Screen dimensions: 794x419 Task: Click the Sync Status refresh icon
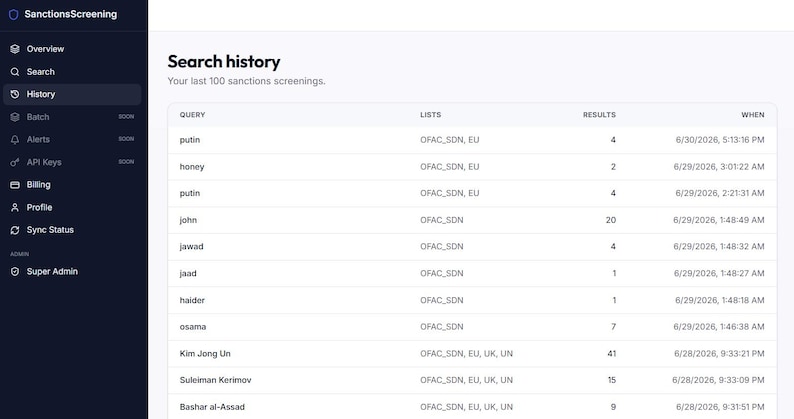[x=15, y=230]
